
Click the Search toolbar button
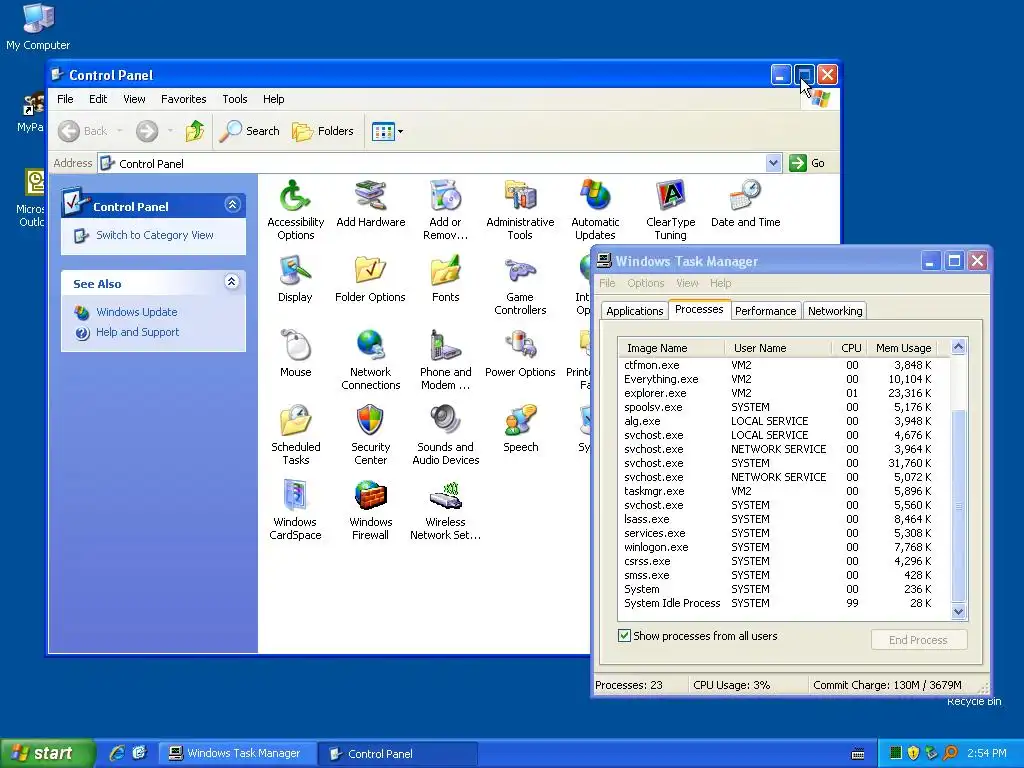coord(249,131)
